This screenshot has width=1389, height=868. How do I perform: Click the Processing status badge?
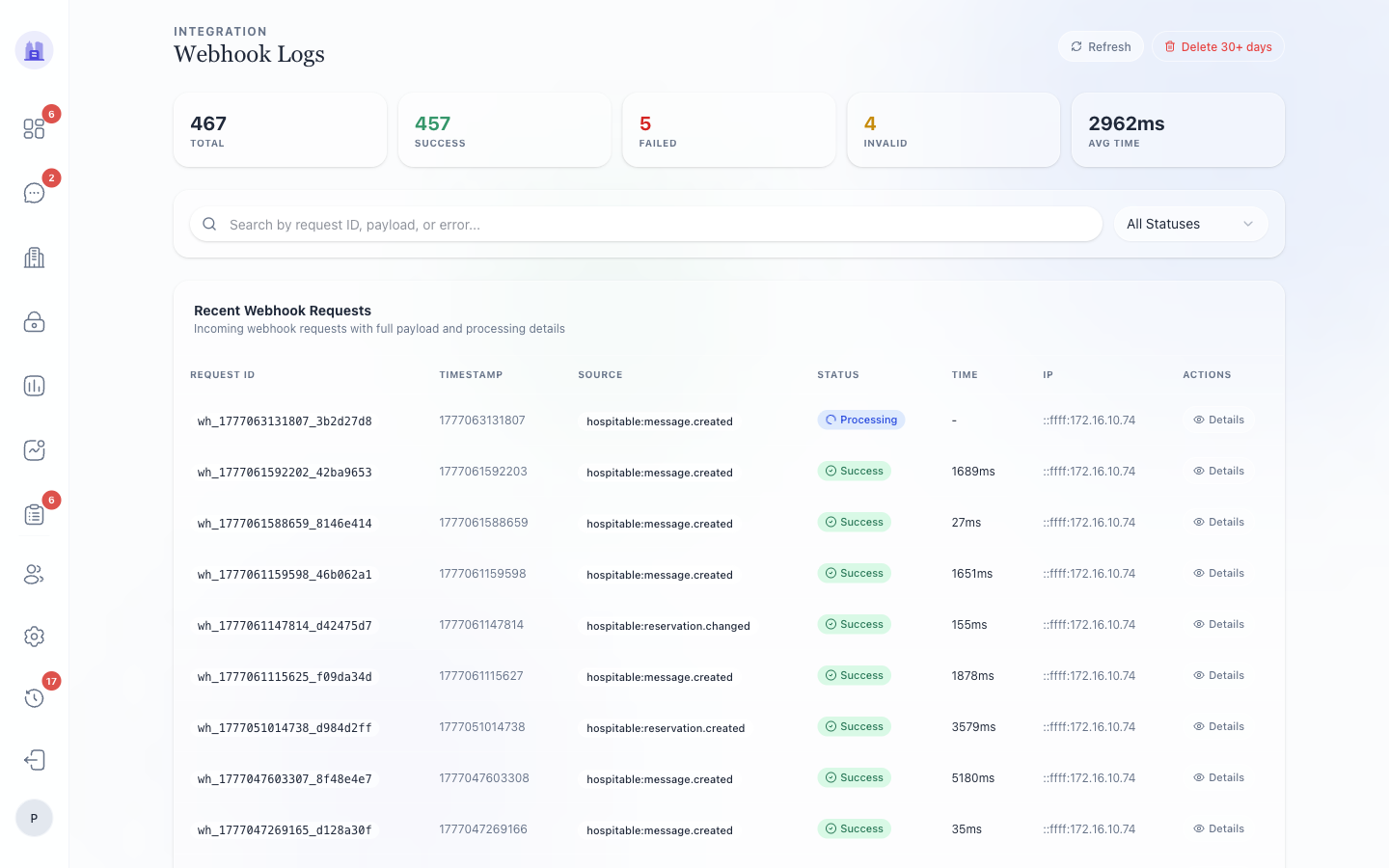pos(860,420)
